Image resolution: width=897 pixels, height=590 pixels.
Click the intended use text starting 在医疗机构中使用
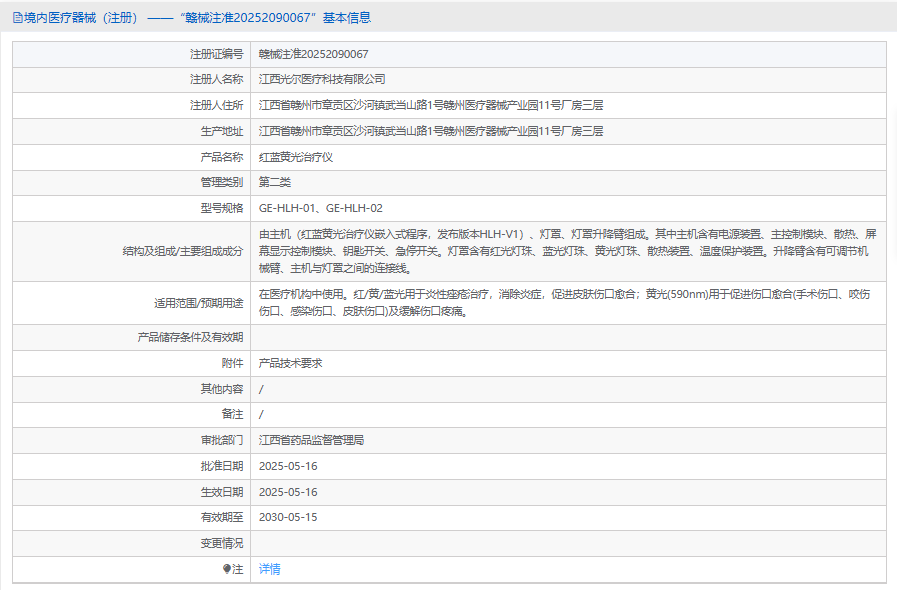tap(564, 303)
